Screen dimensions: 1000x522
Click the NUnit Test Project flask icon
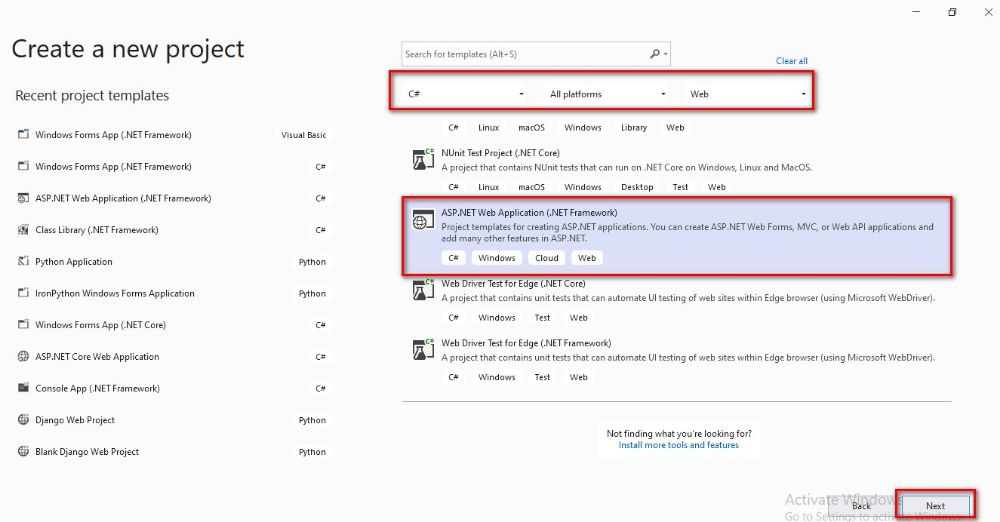click(423, 160)
